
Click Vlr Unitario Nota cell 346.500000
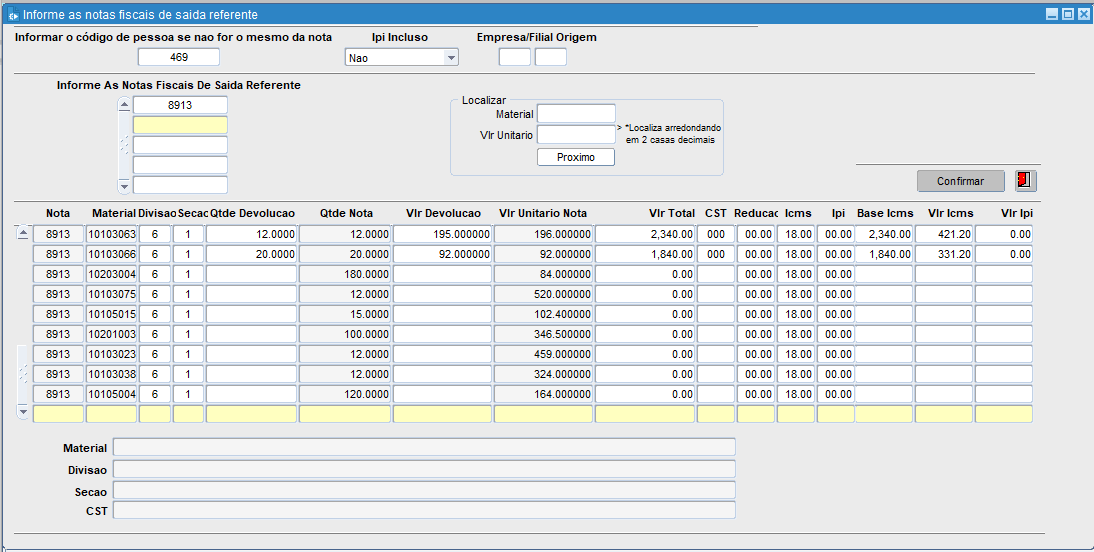[x=544, y=334]
